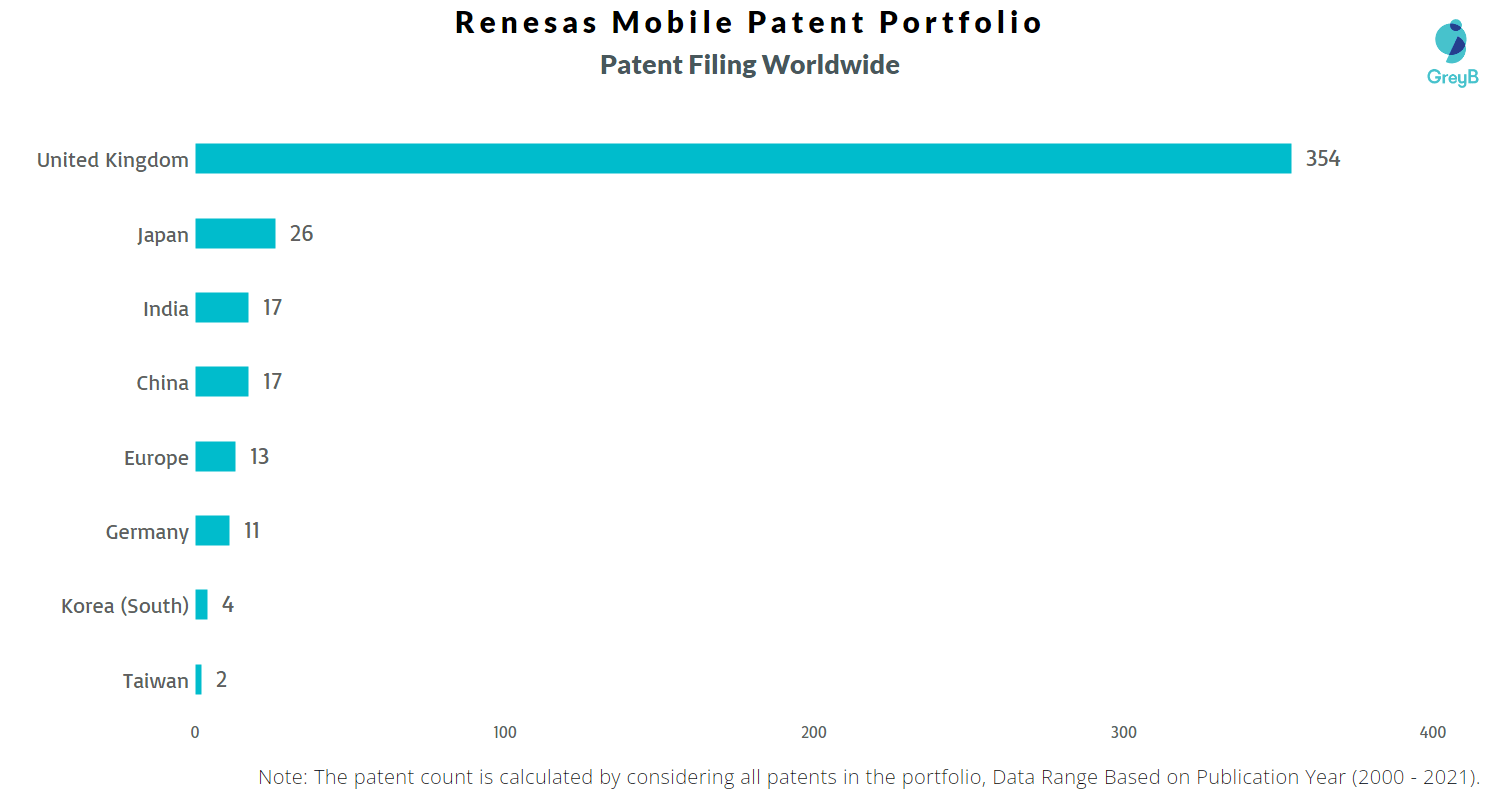Select the United Kingdom bar
This screenshot has width=1500, height=800.
point(743,159)
